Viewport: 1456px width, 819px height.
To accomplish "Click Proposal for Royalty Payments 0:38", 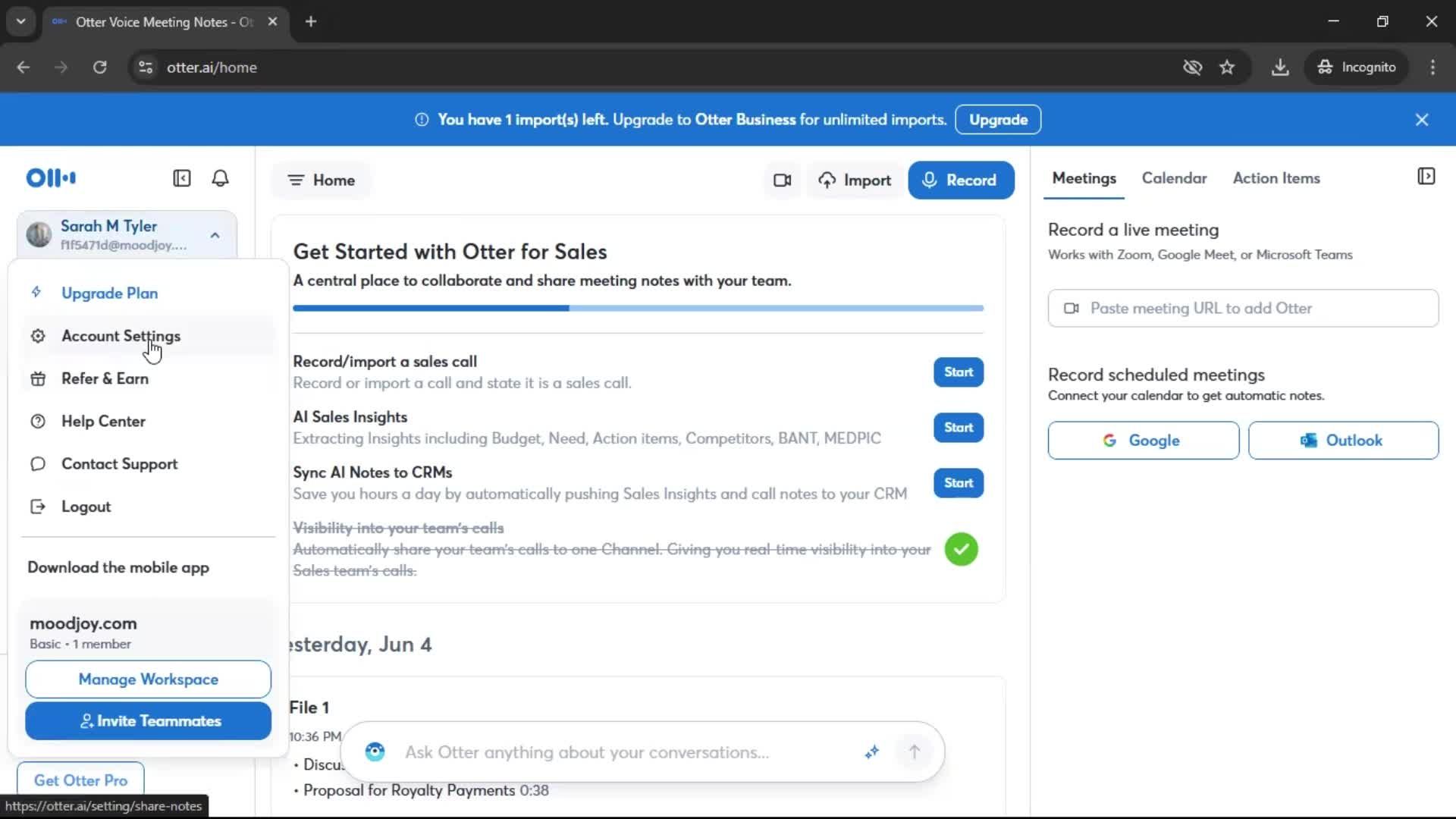I will click(425, 790).
